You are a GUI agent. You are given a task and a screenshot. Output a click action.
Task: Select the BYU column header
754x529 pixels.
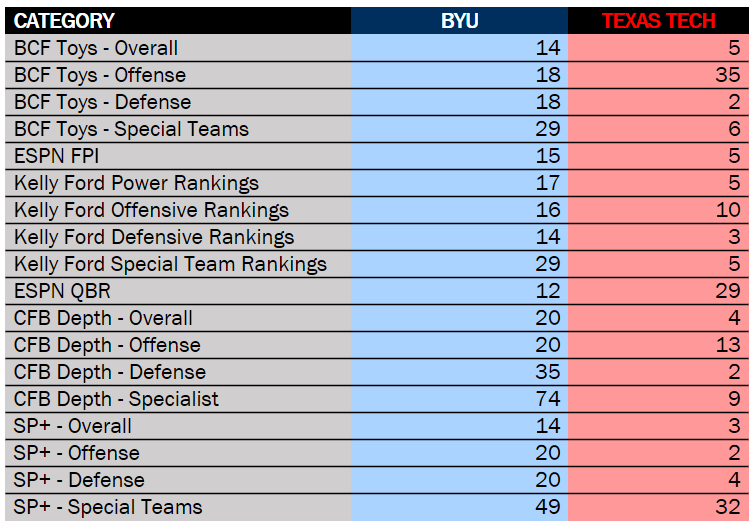coord(460,21)
